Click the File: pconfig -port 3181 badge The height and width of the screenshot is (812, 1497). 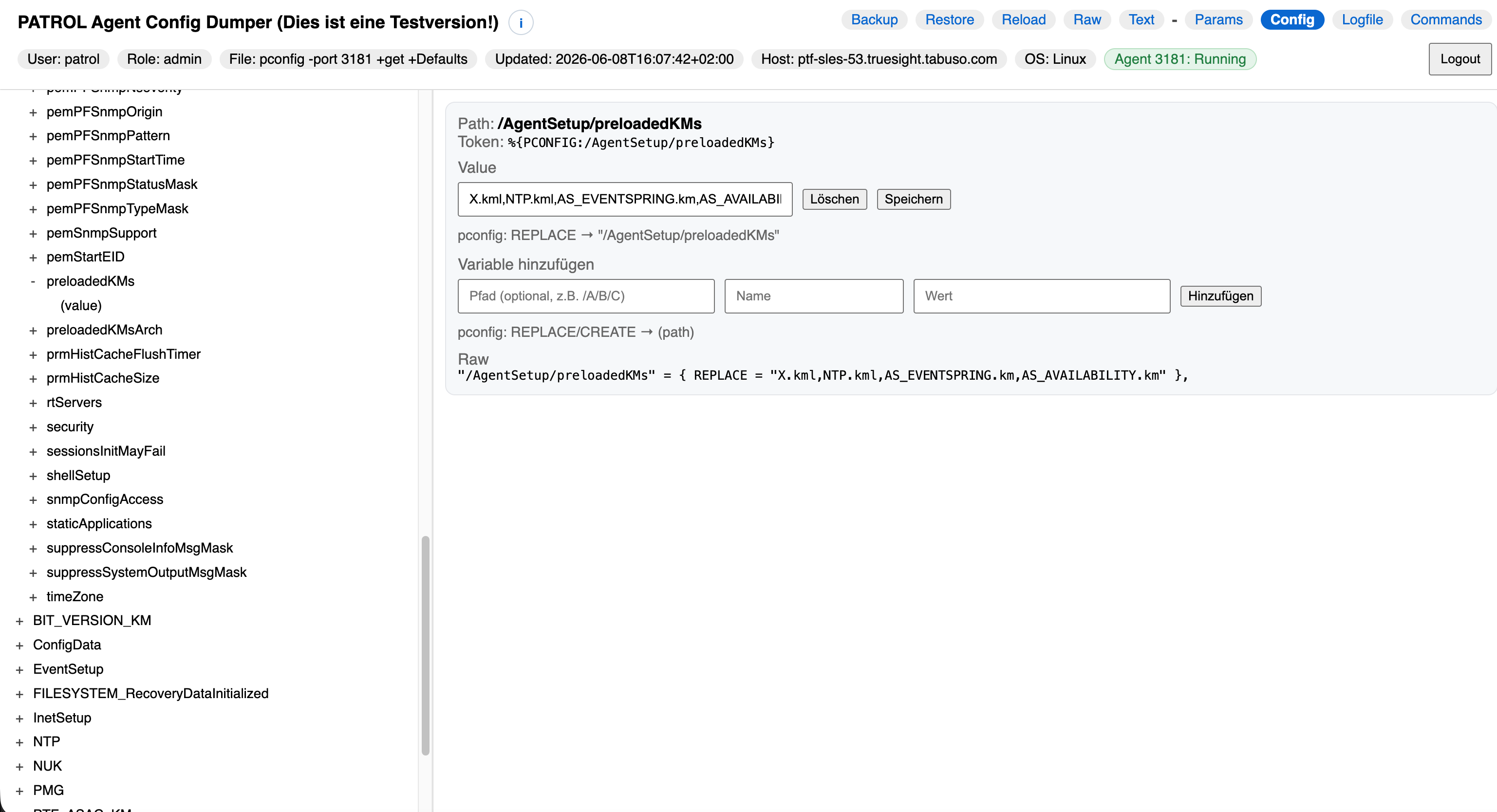pyautogui.click(x=348, y=59)
